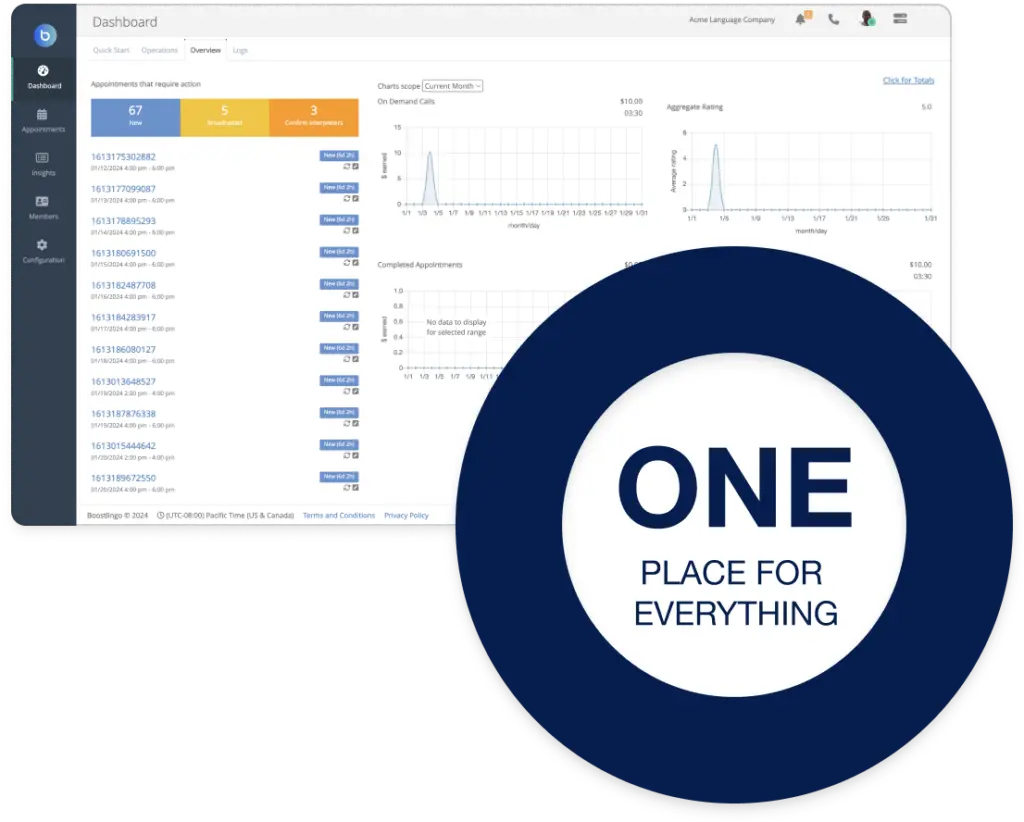Open the top-right hamburger menu

tap(900, 19)
